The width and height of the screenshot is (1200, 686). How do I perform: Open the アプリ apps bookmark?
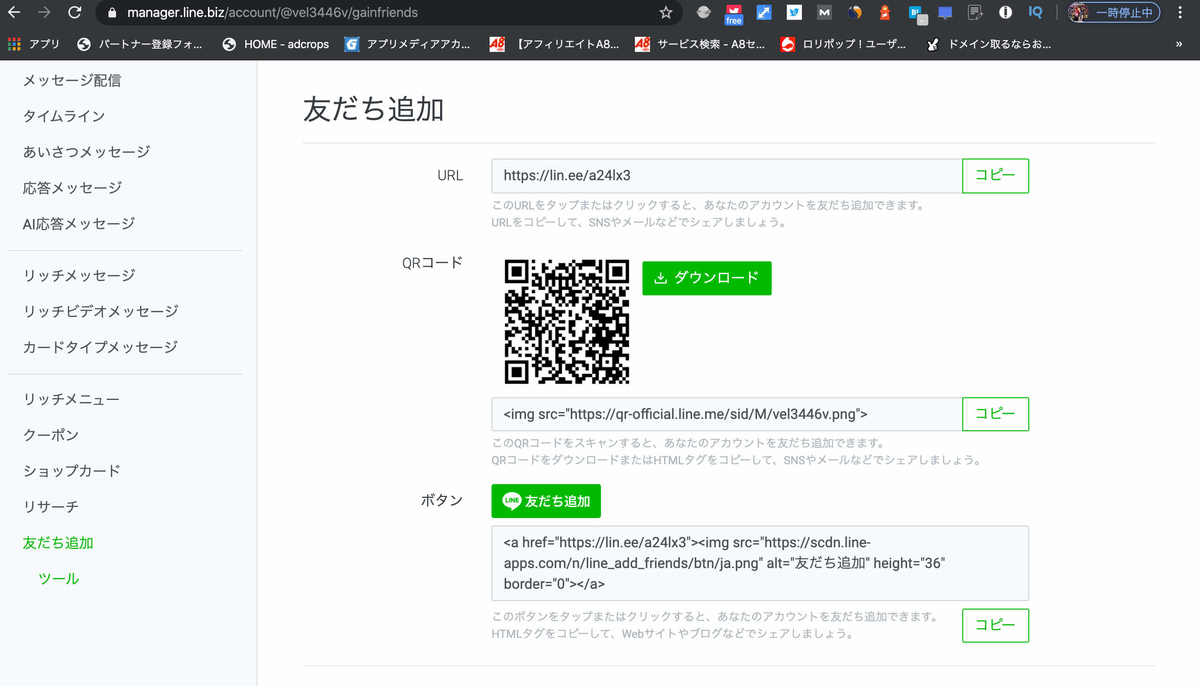click(x=34, y=44)
